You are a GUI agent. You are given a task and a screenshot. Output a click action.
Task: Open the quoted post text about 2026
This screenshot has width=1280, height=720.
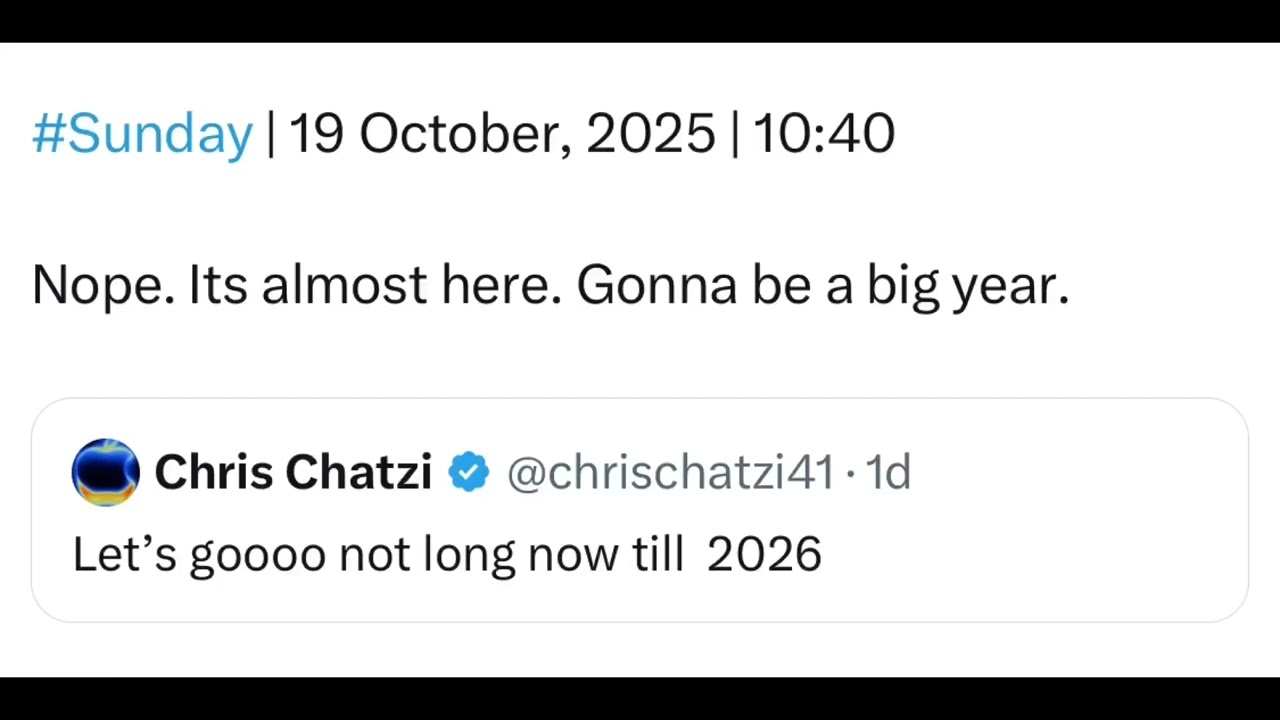point(447,554)
